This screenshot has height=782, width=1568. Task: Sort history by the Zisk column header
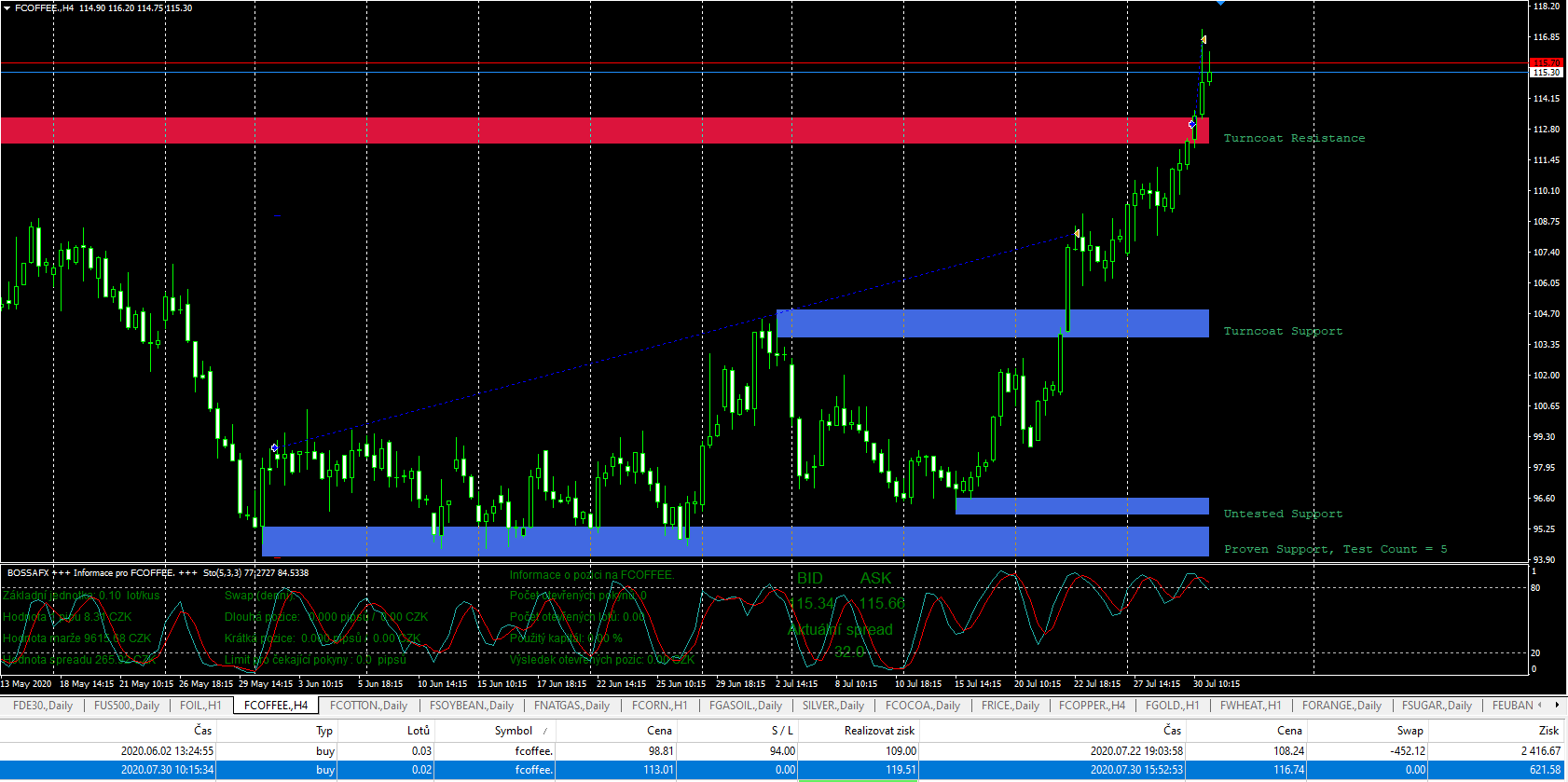(x=1547, y=731)
